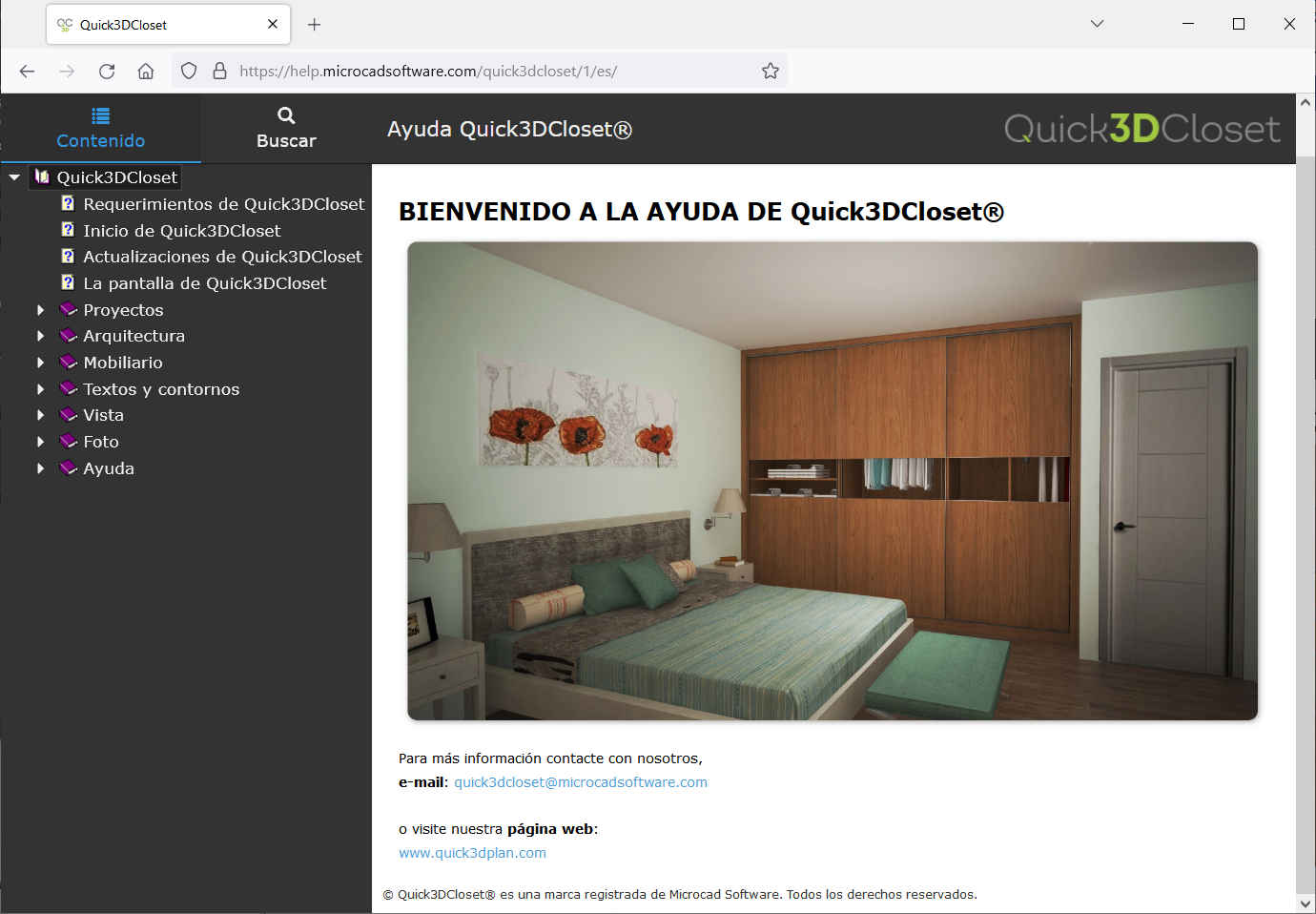Click the purple book icon beside Mobiliario
This screenshot has width=1316, height=914.
tap(69, 362)
